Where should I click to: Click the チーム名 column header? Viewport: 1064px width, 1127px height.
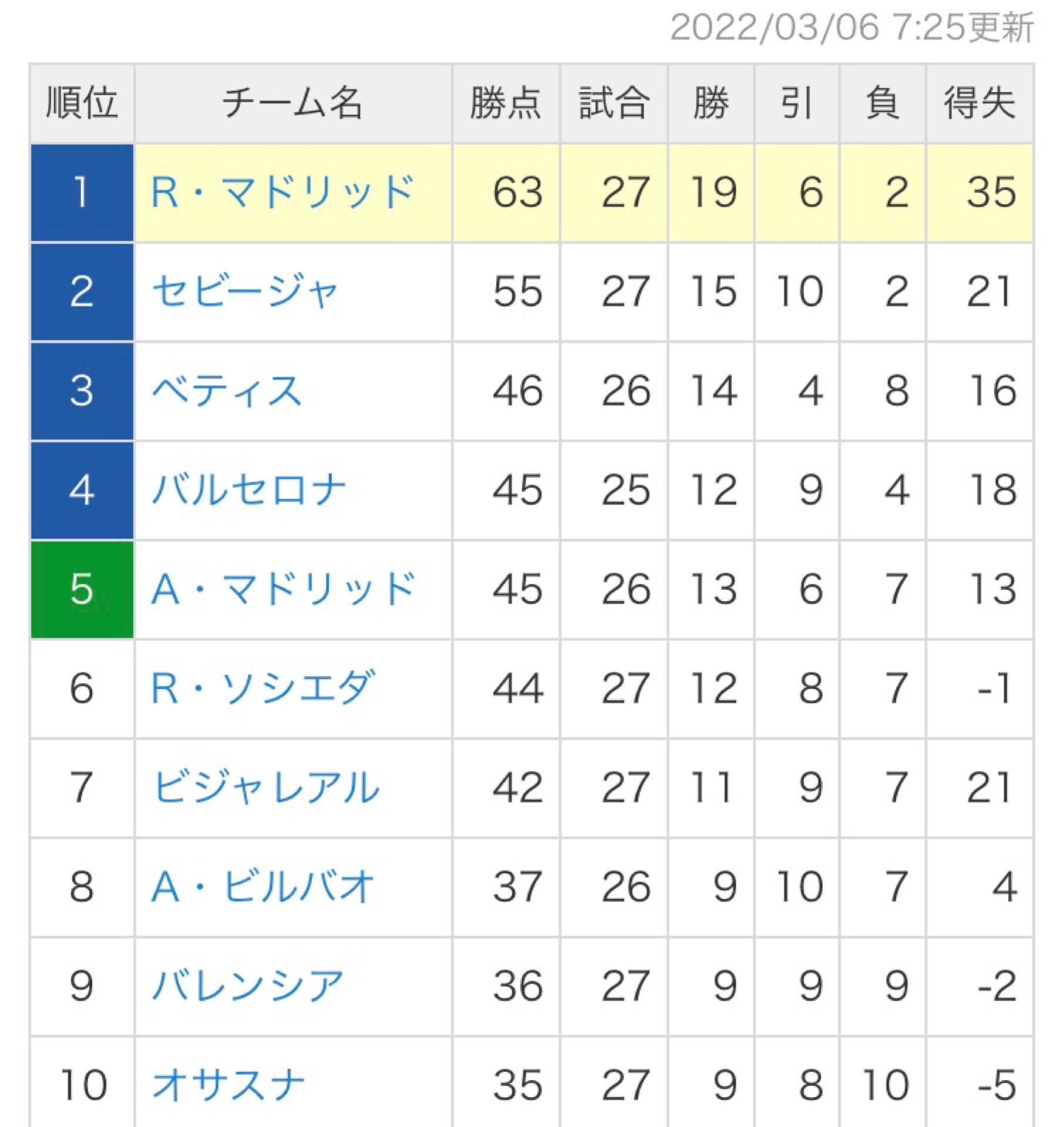pos(292,103)
